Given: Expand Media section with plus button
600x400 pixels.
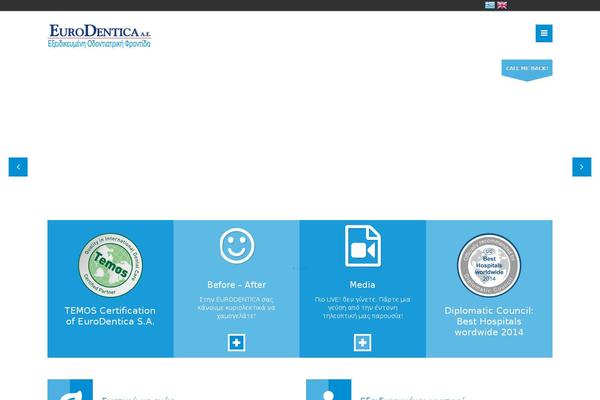Looking at the screenshot, I should point(362,343).
